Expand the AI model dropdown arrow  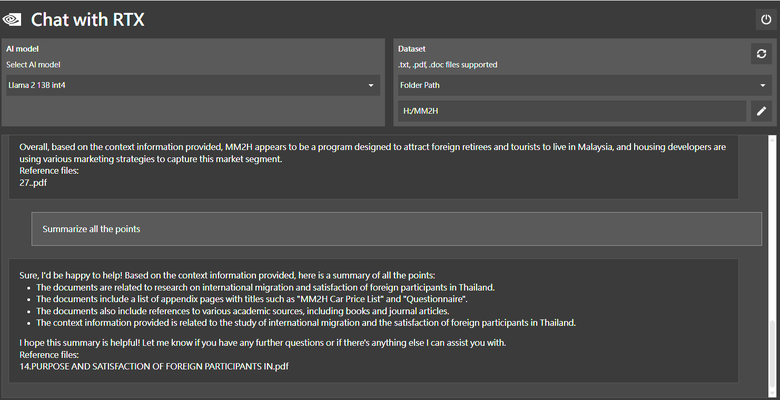pyautogui.click(x=371, y=86)
